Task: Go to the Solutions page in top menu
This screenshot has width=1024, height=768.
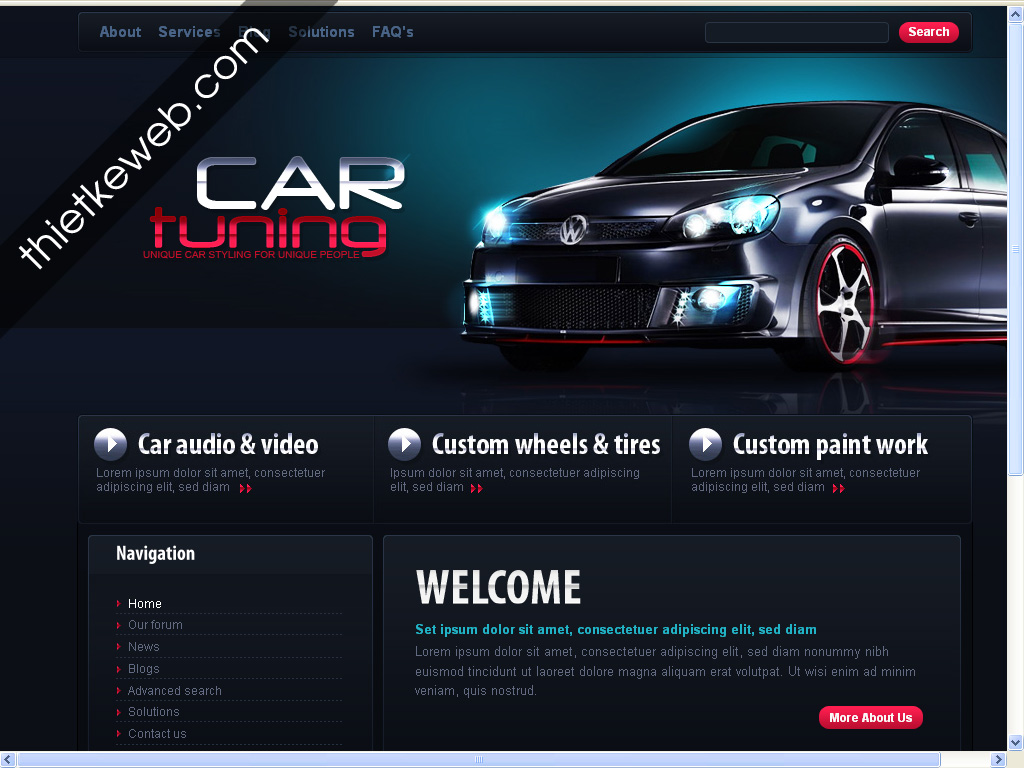Action: pos(321,32)
